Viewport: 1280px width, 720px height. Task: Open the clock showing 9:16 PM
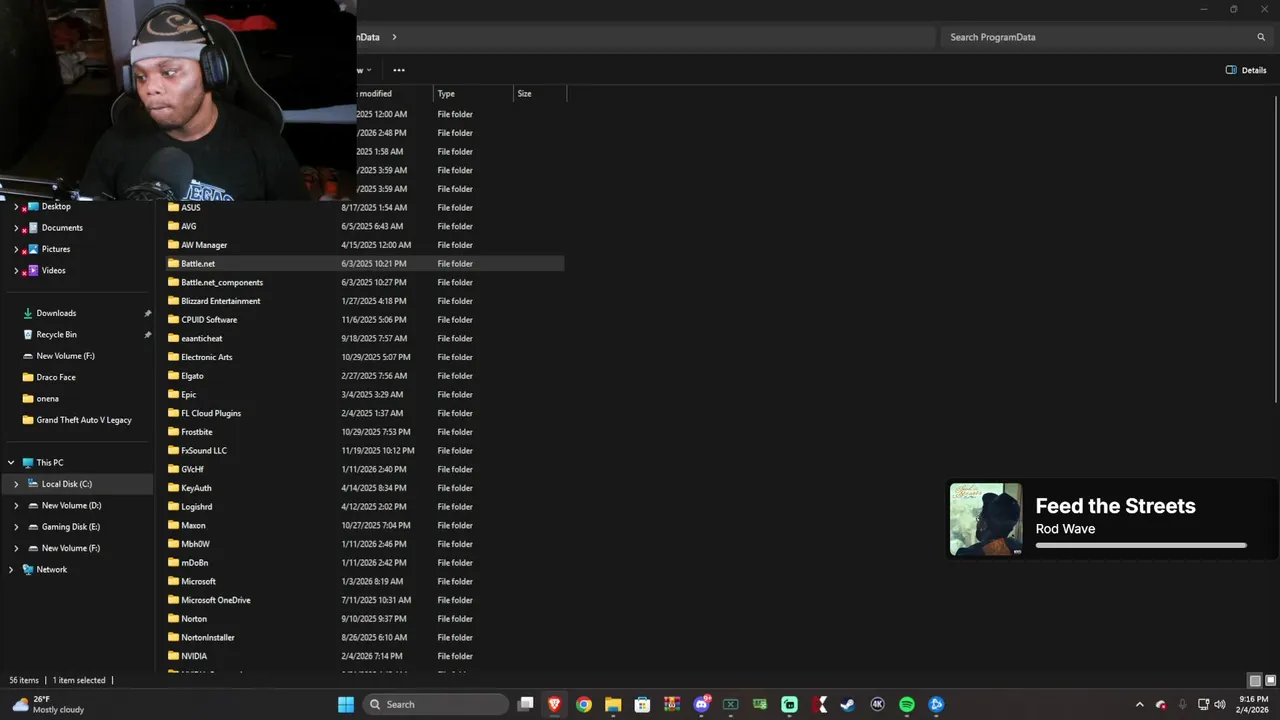click(1253, 704)
